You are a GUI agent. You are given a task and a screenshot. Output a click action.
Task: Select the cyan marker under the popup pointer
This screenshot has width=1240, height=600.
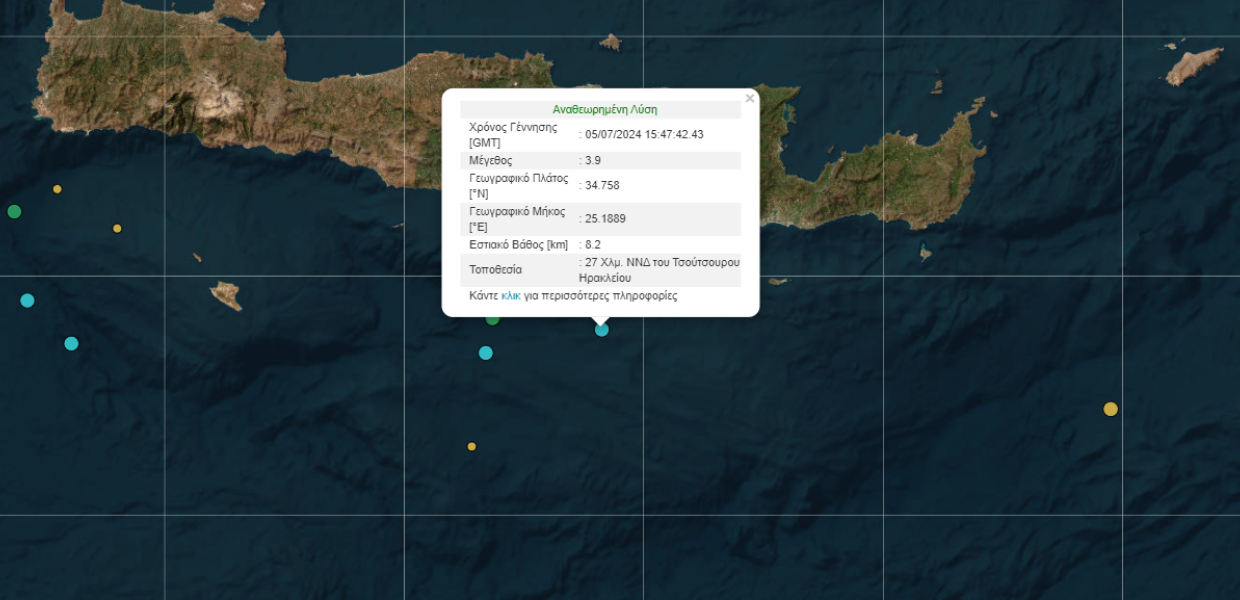point(602,329)
